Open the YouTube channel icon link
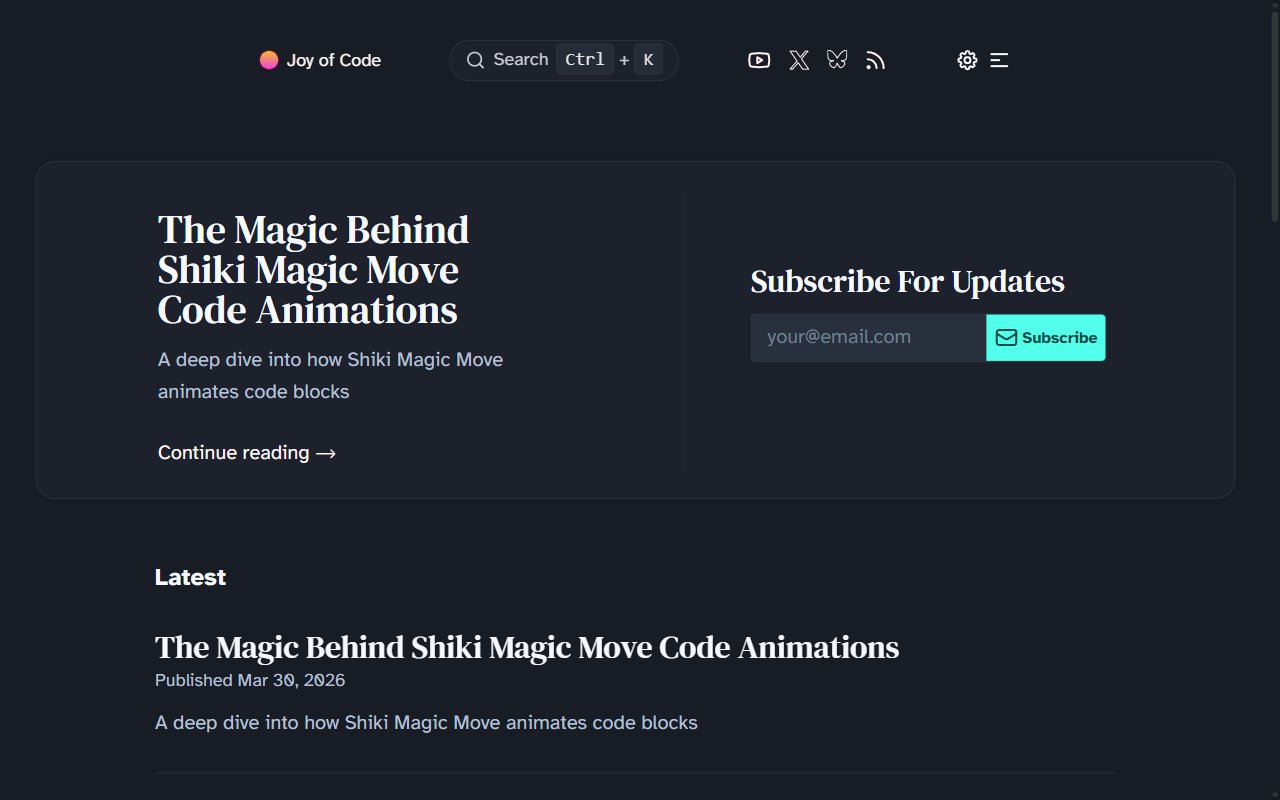The width and height of the screenshot is (1280, 800). (759, 60)
